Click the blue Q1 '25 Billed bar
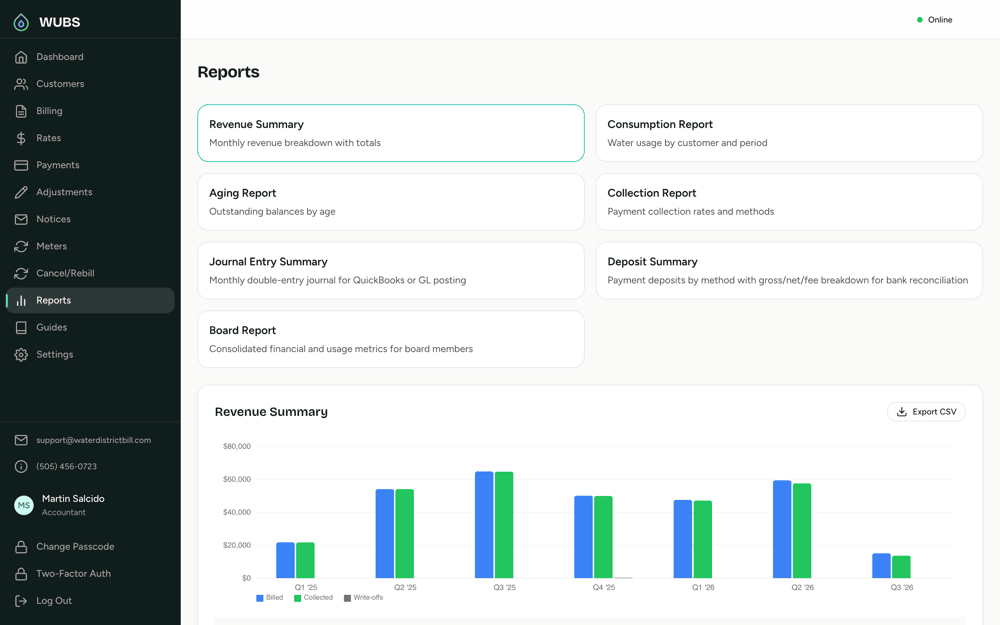This screenshot has width=1000, height=625. pyautogui.click(x=285, y=561)
